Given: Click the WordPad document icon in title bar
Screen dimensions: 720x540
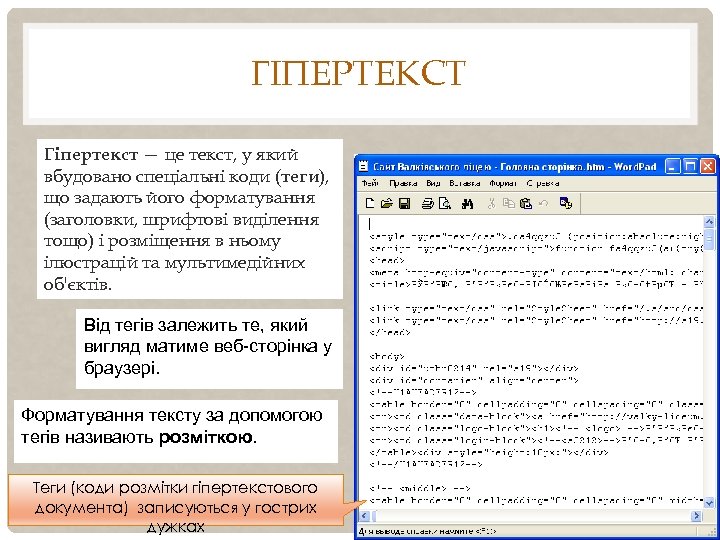Looking at the screenshot, I should 364,166.
